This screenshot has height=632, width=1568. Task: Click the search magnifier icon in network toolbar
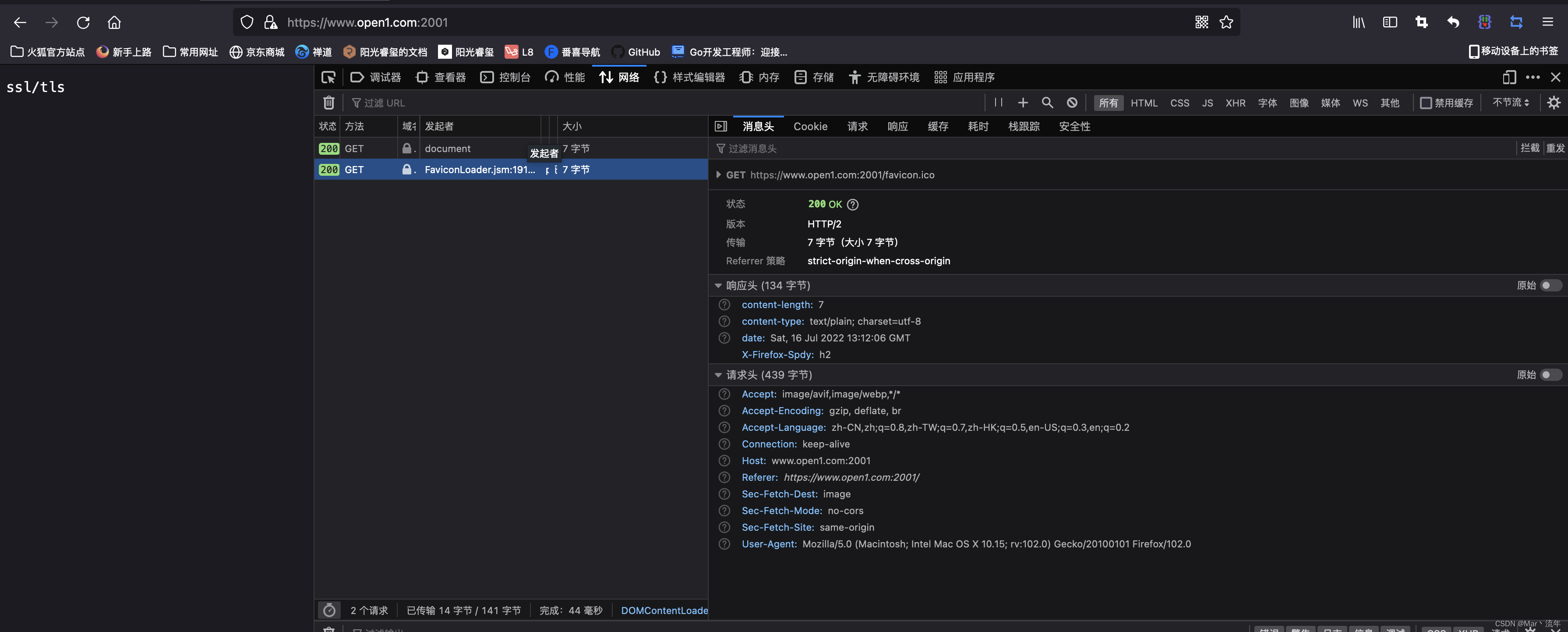pyautogui.click(x=1047, y=102)
